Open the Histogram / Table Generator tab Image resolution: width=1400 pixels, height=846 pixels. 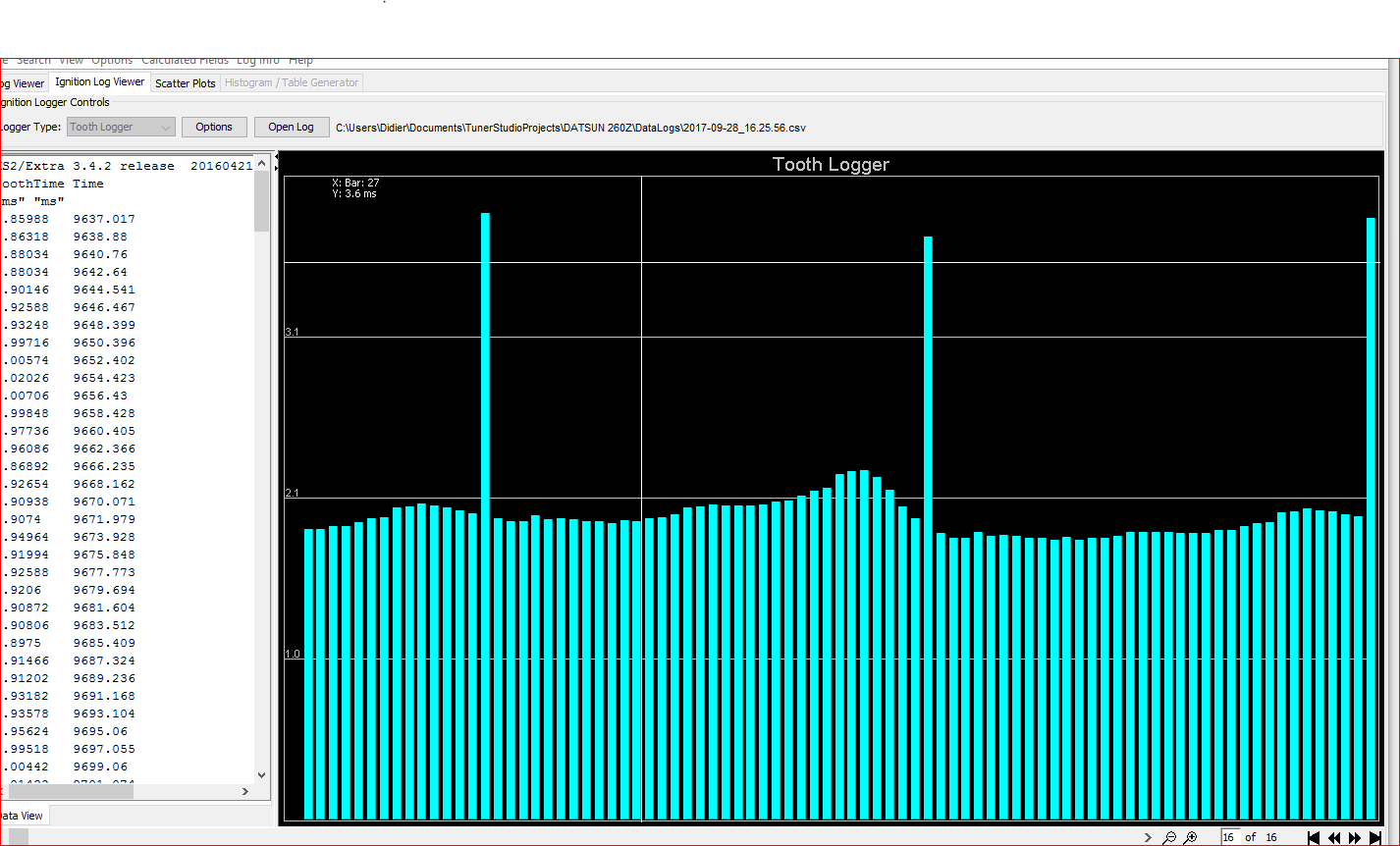292,83
